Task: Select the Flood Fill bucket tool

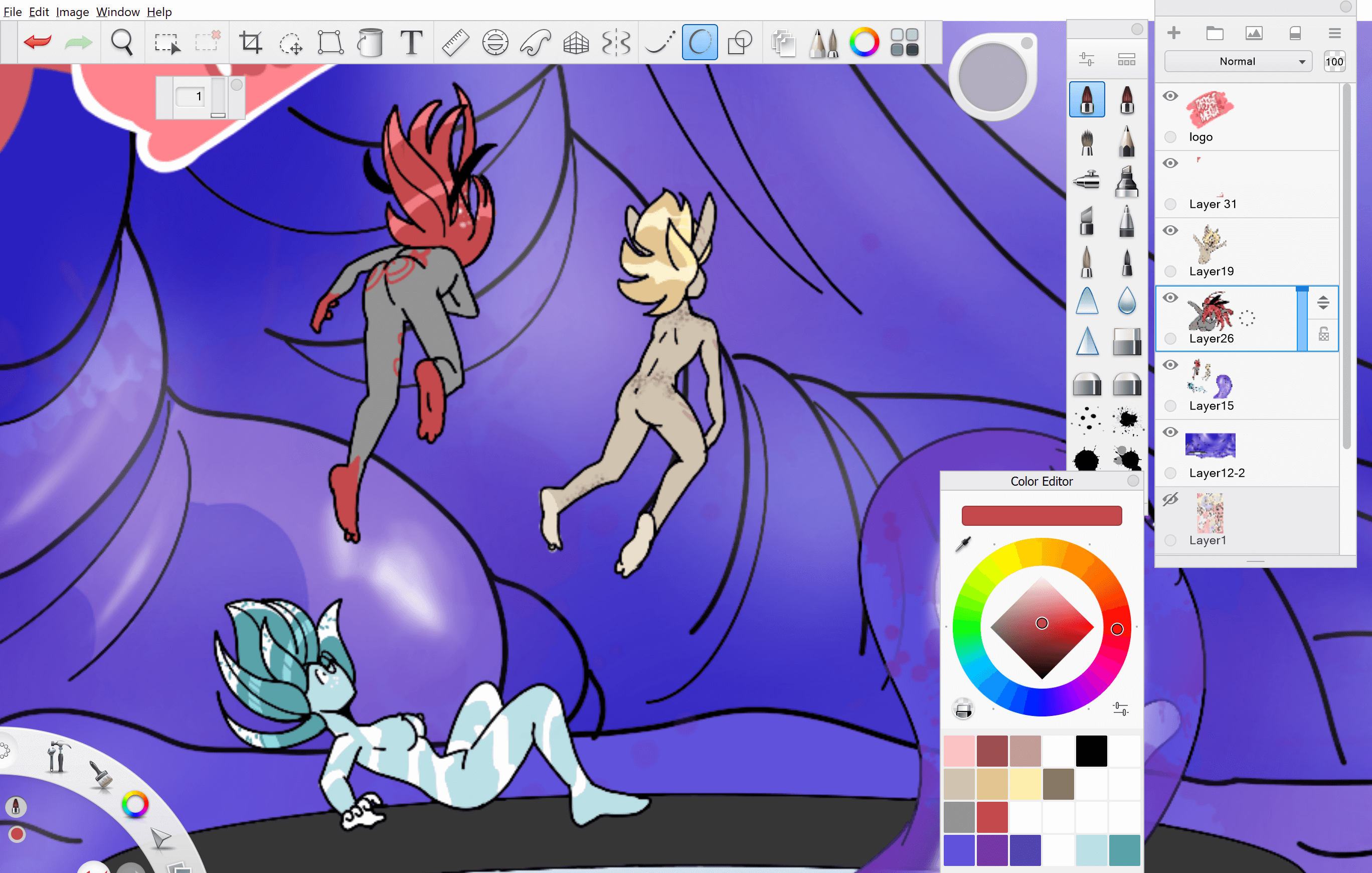Action: (x=370, y=43)
